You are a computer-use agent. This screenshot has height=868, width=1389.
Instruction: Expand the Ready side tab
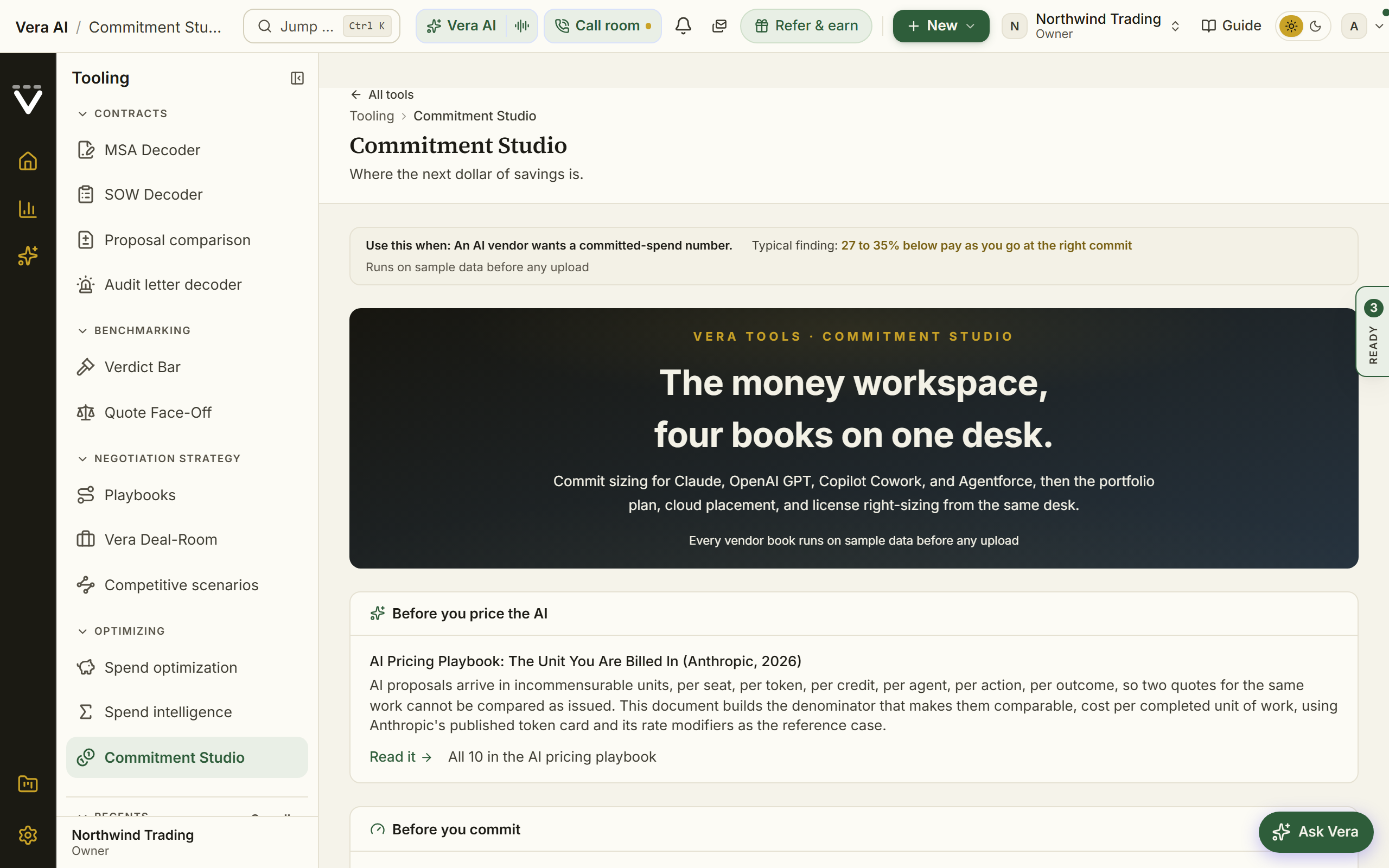(1372, 331)
